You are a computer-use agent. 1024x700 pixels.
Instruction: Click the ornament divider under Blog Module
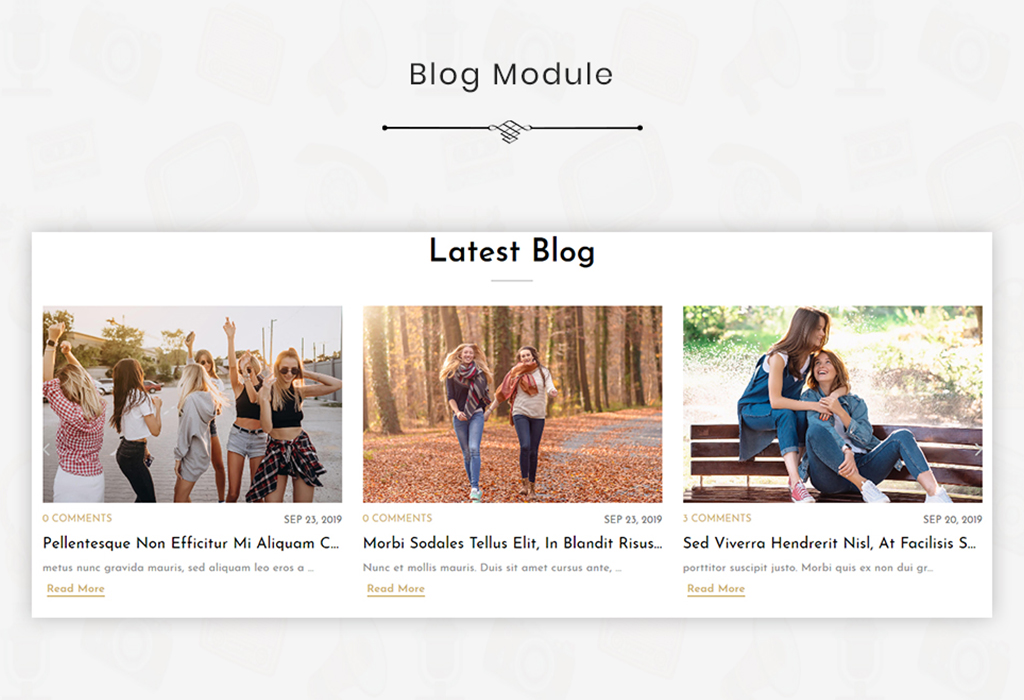[512, 129]
